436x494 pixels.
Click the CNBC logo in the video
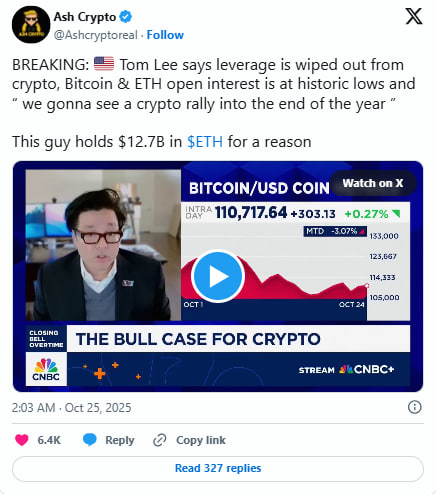click(x=46, y=369)
